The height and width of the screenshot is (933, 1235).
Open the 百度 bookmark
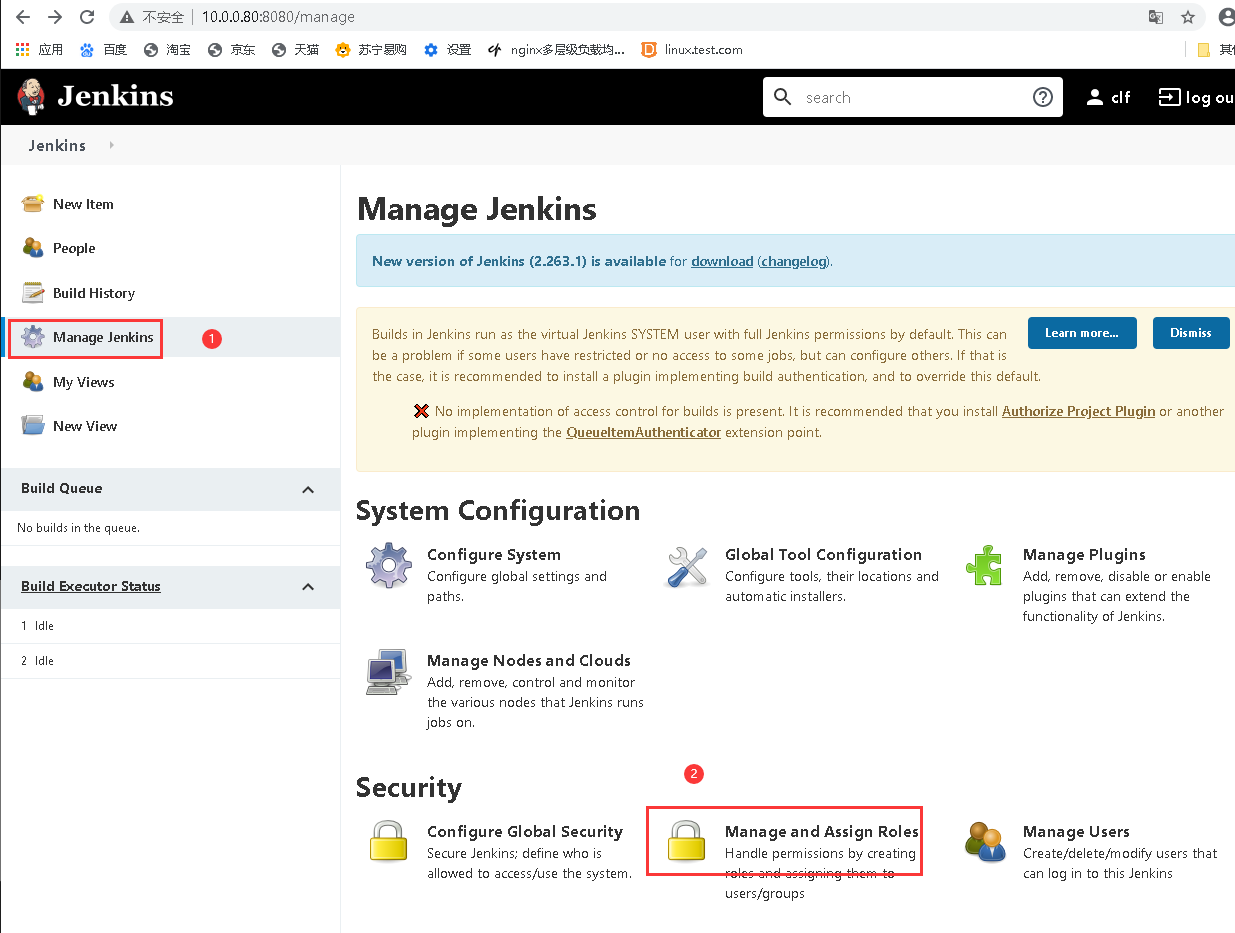(103, 49)
